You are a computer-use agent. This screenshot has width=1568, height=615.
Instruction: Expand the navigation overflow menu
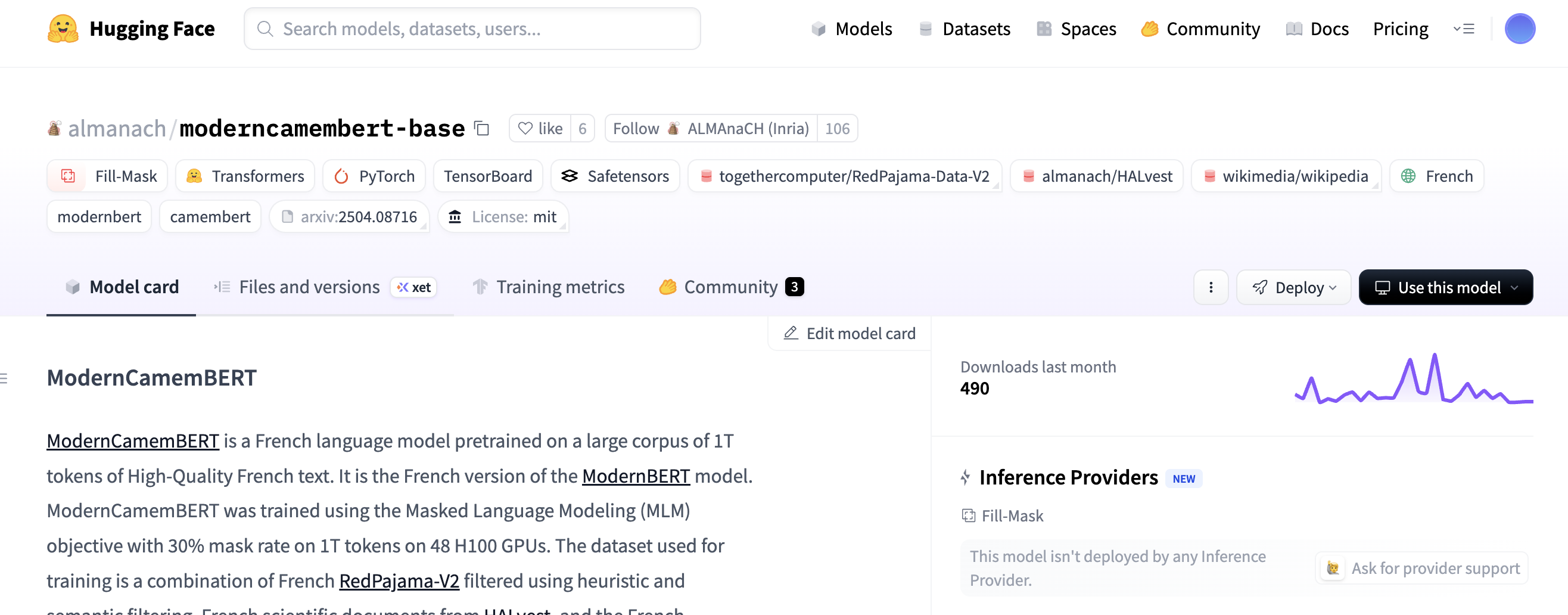pos(1463,29)
